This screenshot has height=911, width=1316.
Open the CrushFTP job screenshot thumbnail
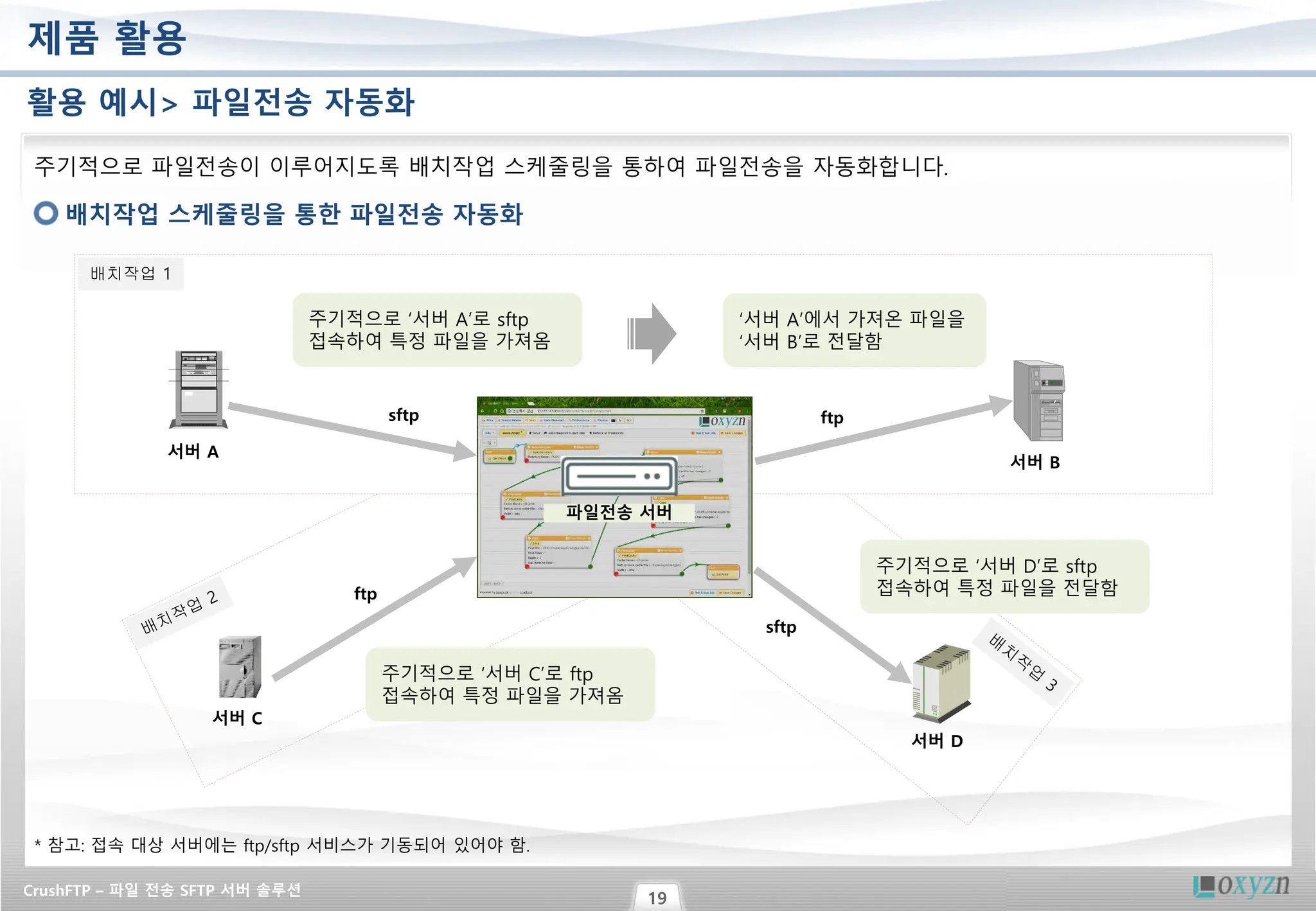[614, 497]
